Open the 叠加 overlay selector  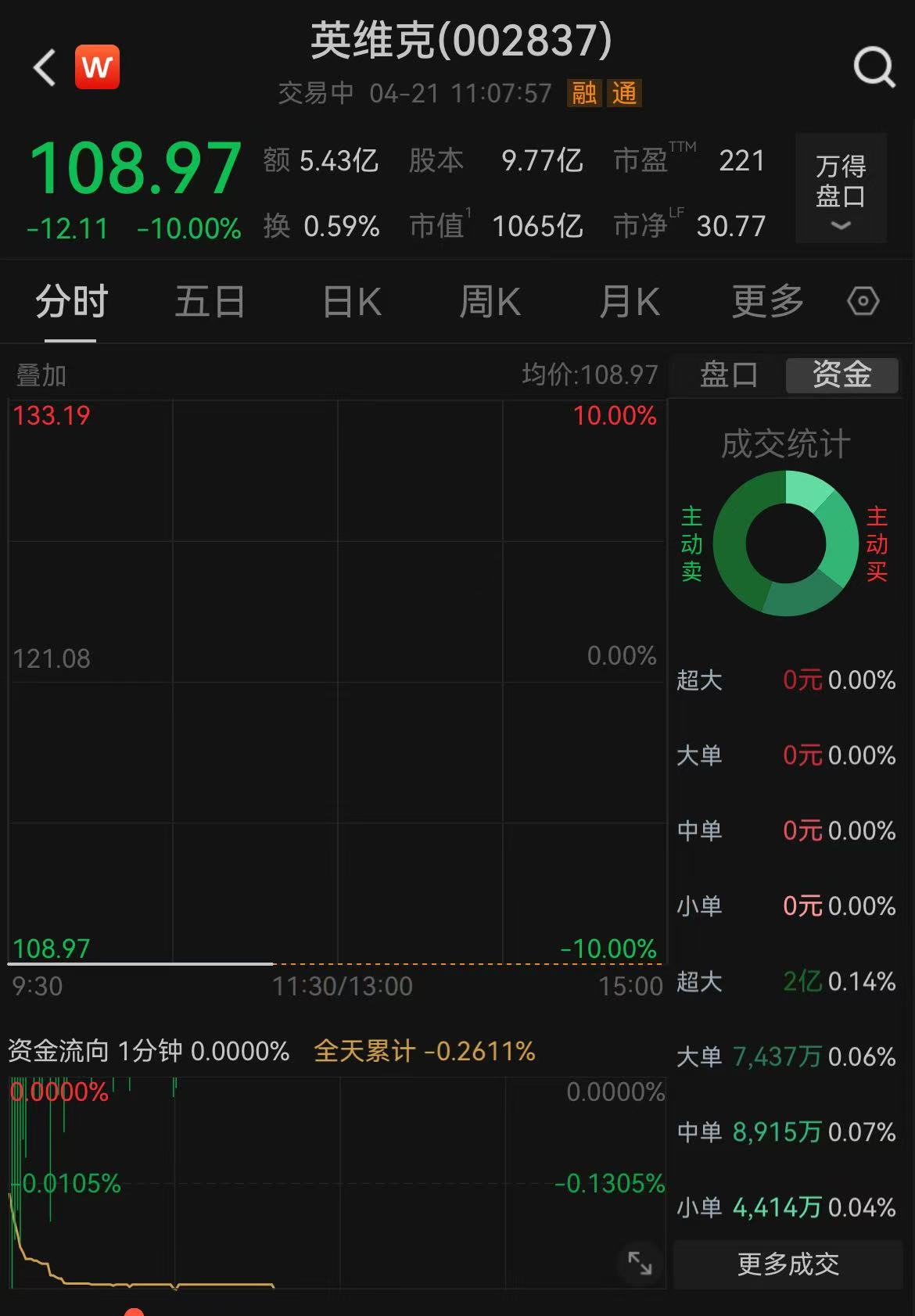(x=41, y=375)
